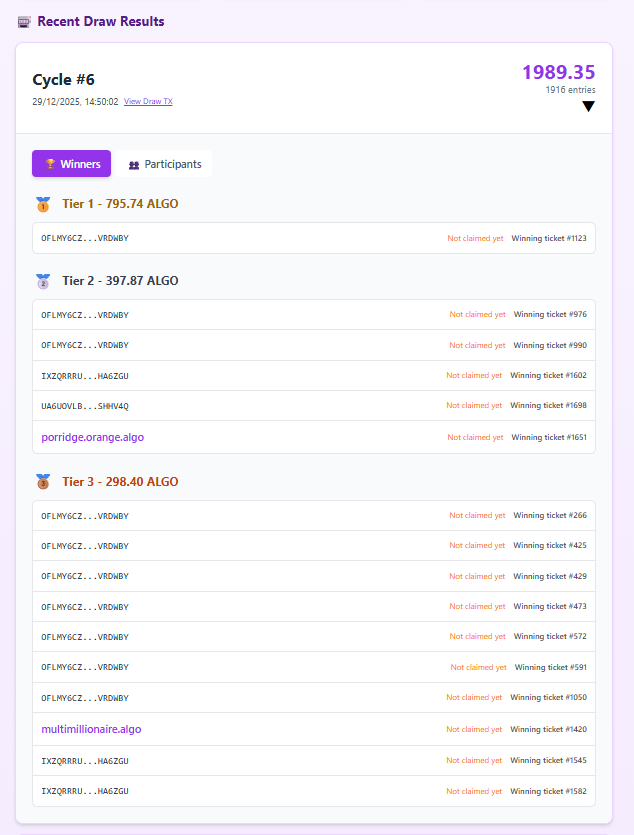Screen dimensions: 634x835
Task: Click Not claimed yet on ticket #591 row
Action: tap(479, 667)
